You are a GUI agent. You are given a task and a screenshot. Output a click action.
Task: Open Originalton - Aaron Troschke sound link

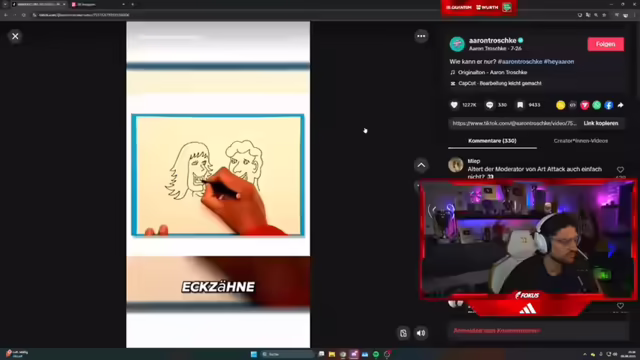(492, 72)
